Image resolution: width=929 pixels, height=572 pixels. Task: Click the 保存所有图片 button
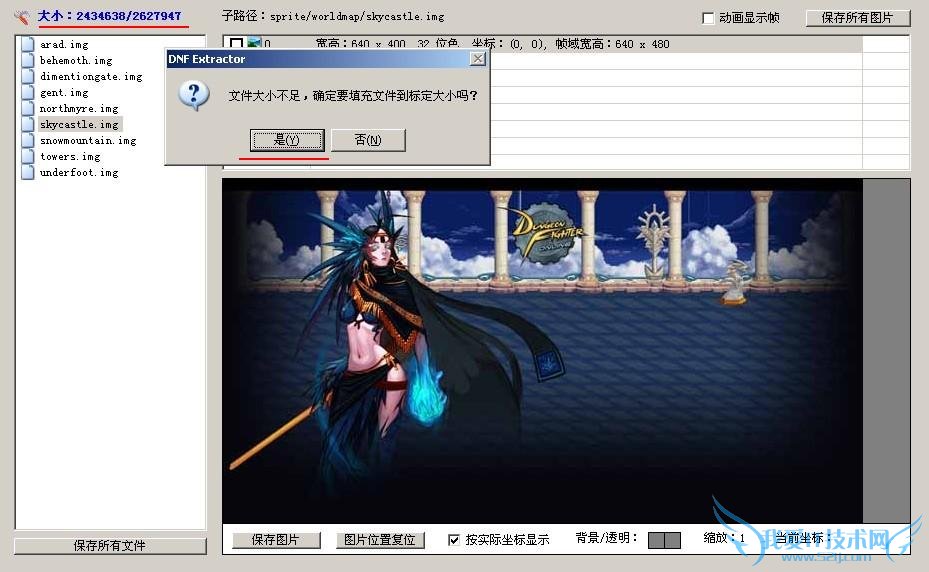click(x=858, y=18)
